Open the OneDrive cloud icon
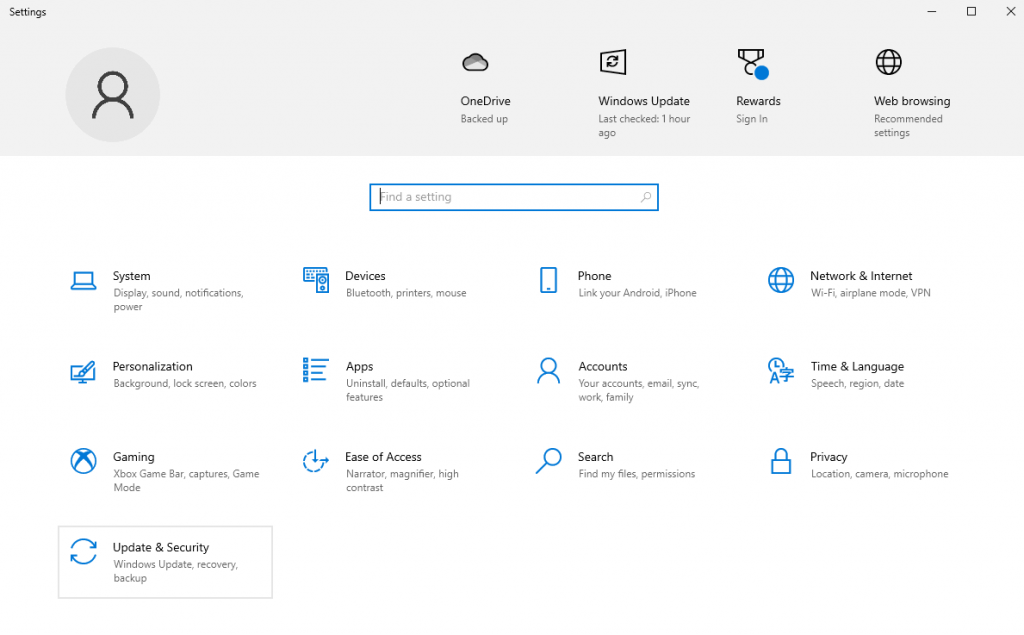Viewport: 1024px width, 635px height. 475,63
